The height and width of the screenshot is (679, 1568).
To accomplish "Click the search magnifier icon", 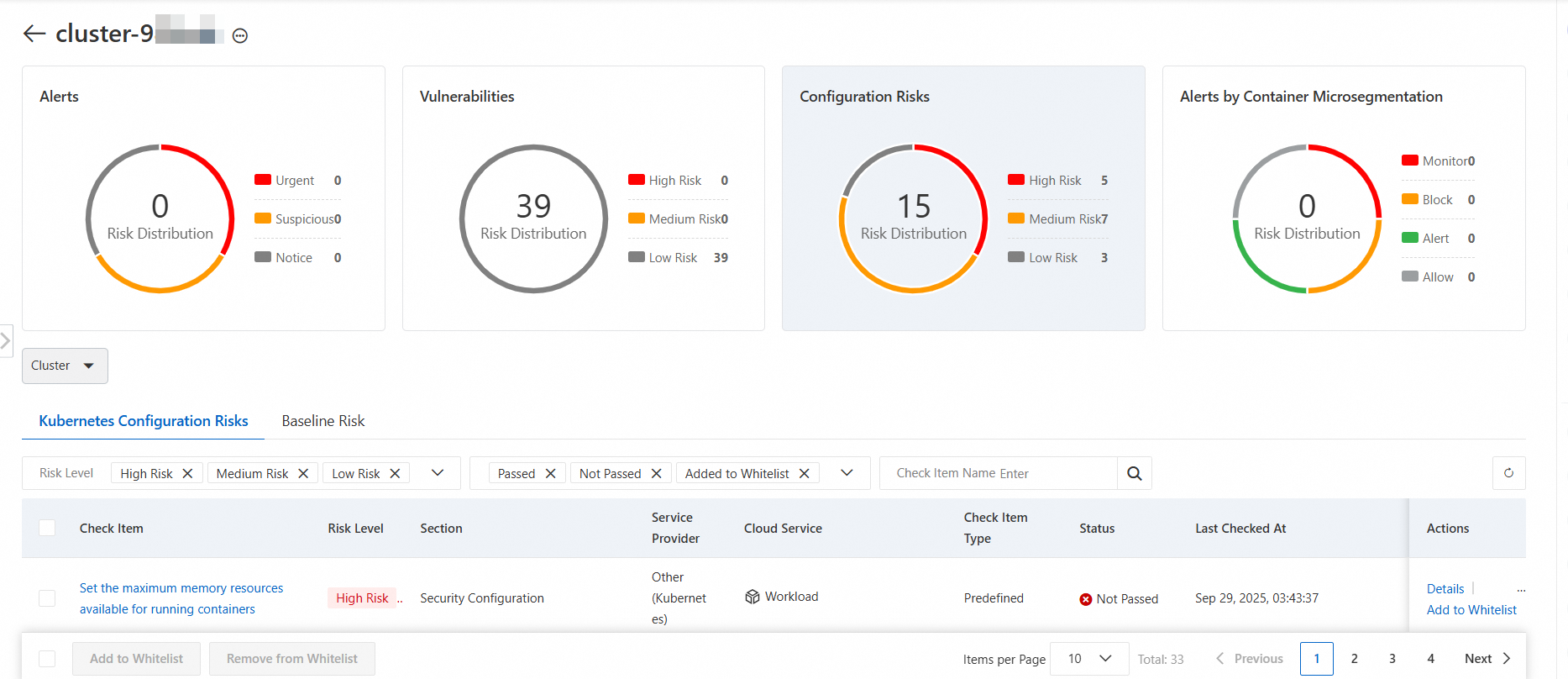I will pyautogui.click(x=1134, y=473).
